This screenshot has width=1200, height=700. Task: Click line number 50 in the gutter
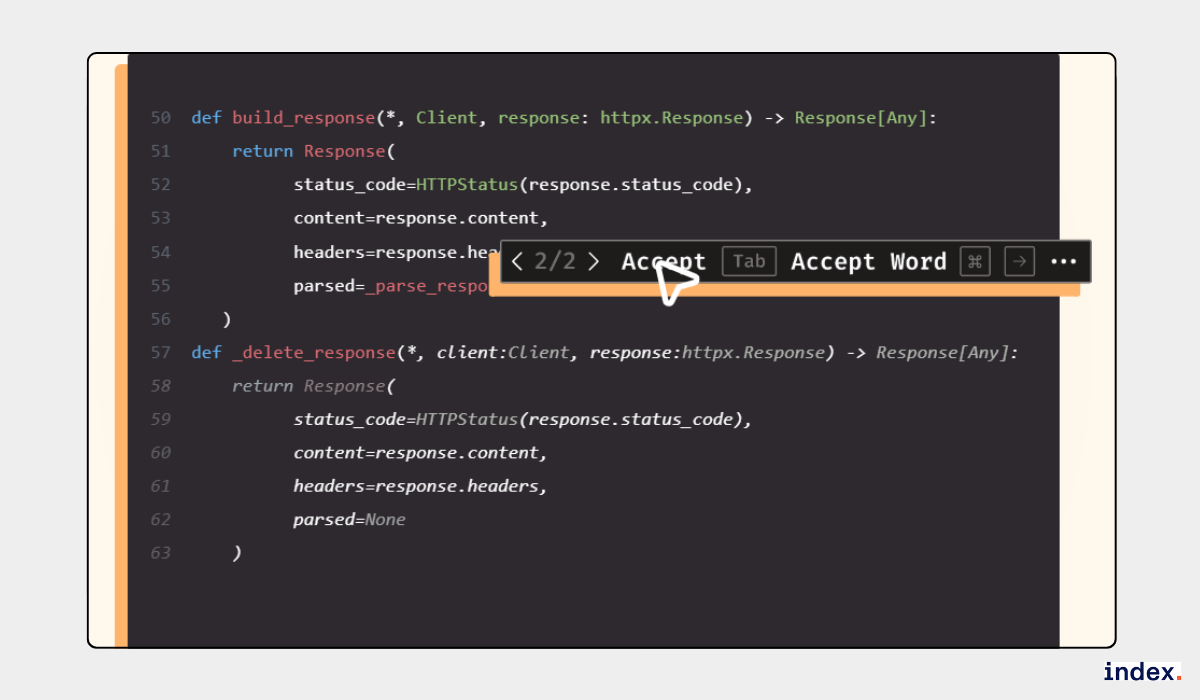tap(160, 118)
